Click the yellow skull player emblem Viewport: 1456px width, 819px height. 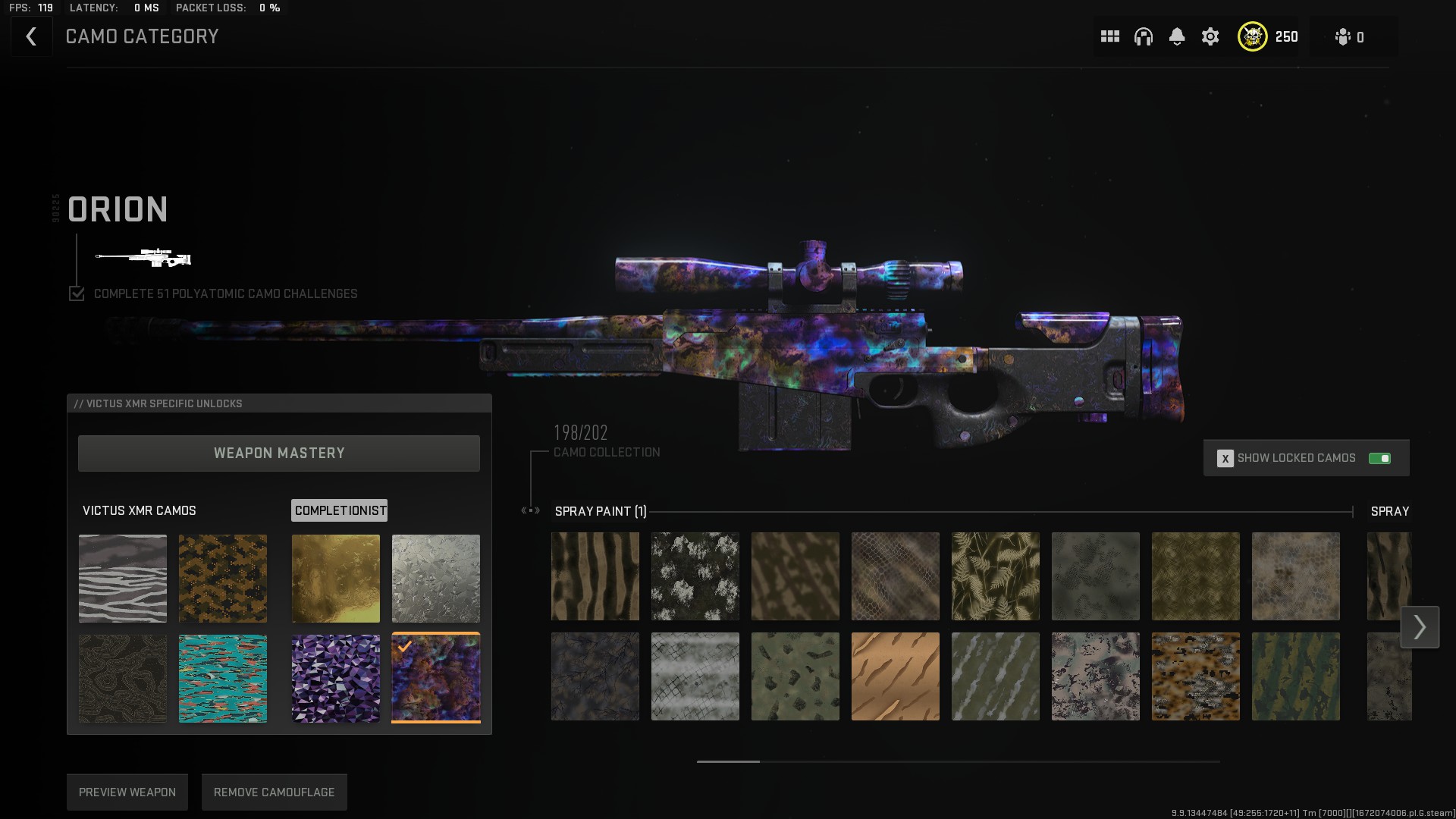point(1252,36)
